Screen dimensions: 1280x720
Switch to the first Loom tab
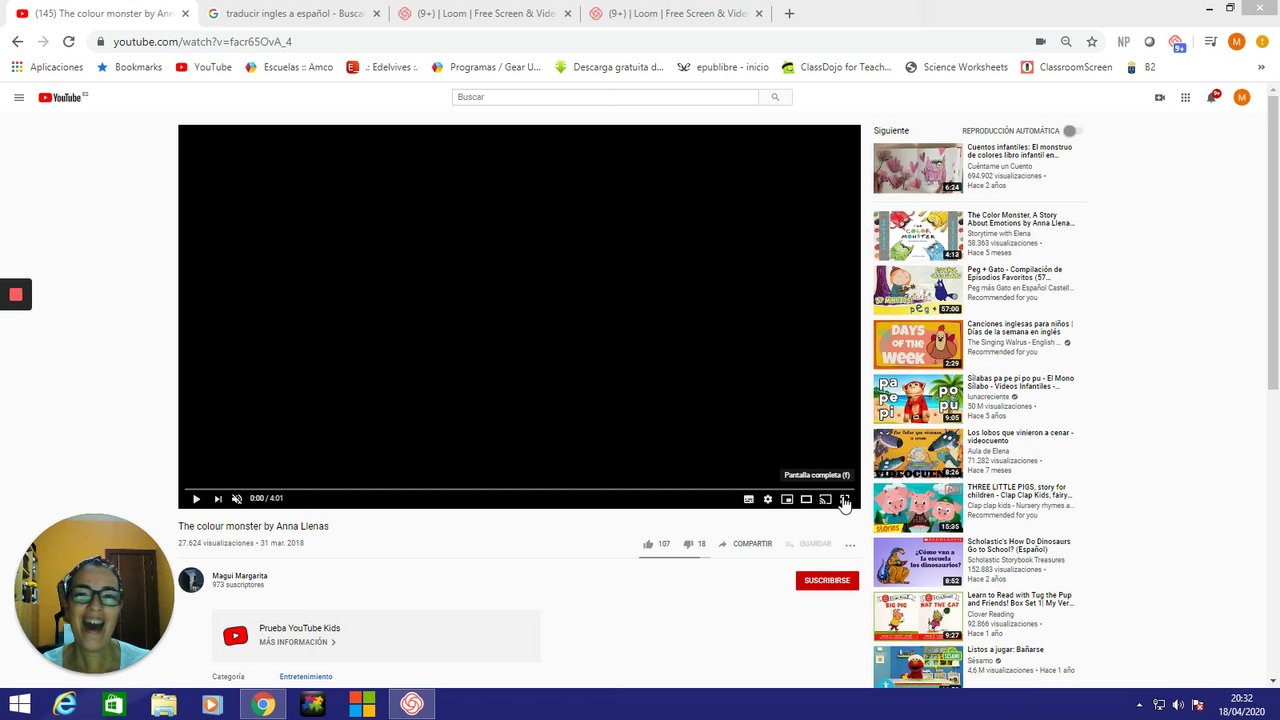484,14
